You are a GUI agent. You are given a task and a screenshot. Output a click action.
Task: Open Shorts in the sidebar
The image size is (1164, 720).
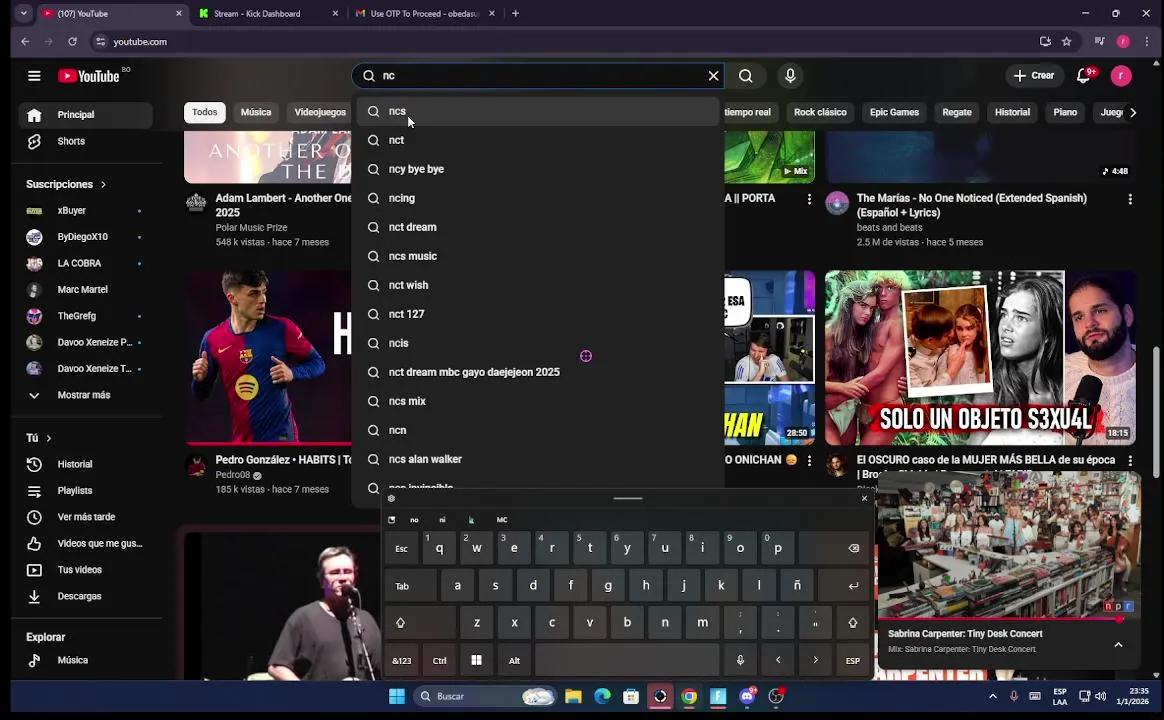[x=85, y=141]
